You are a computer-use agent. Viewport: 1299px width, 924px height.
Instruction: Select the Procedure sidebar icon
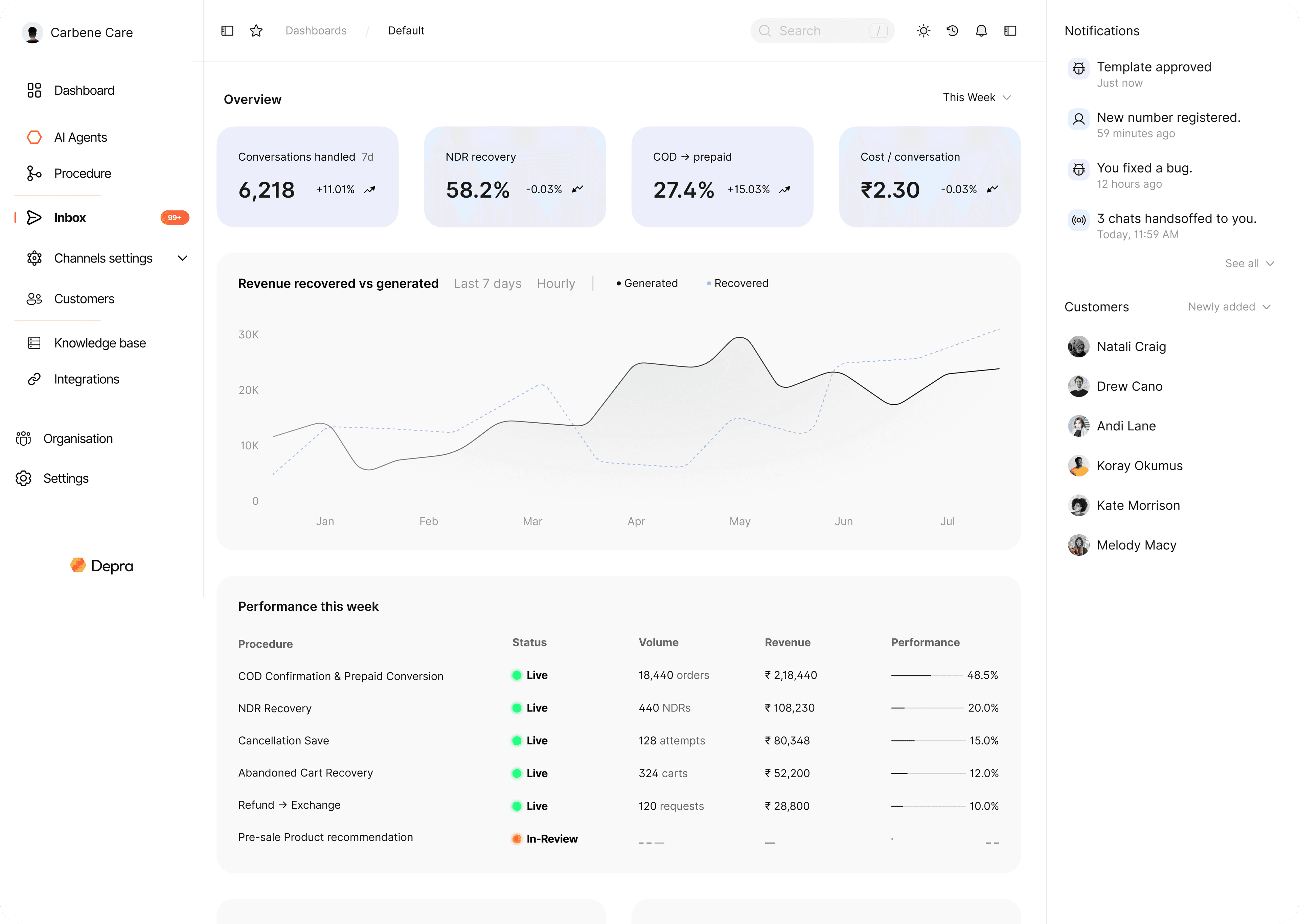(x=34, y=173)
